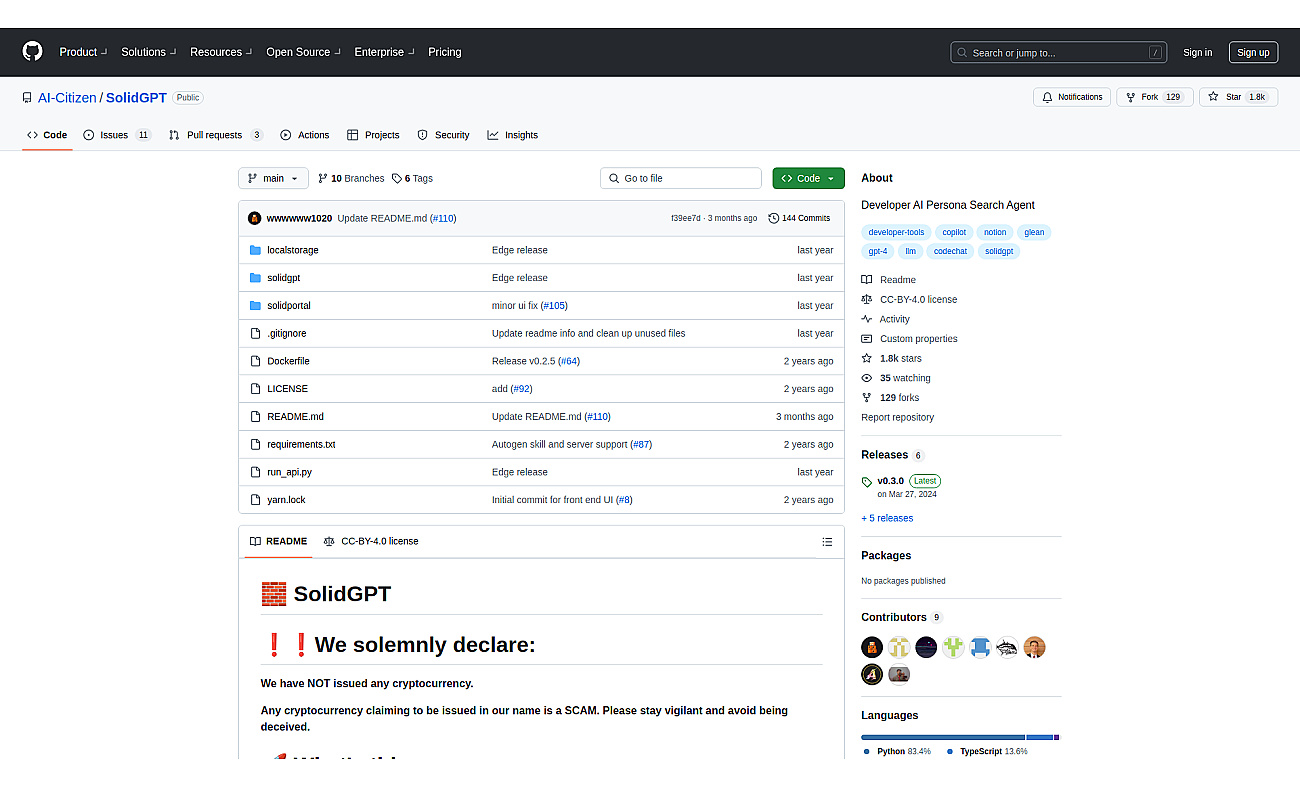Viewport: 1300px width, 788px height.
Task: Switch to the Projects tab
Action: pyautogui.click(x=373, y=135)
